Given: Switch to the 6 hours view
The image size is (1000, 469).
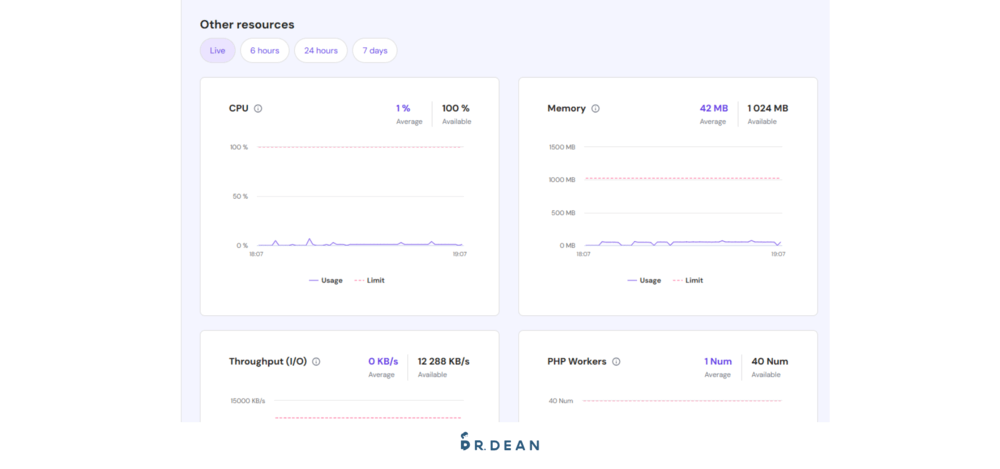Looking at the screenshot, I should tap(265, 50).
